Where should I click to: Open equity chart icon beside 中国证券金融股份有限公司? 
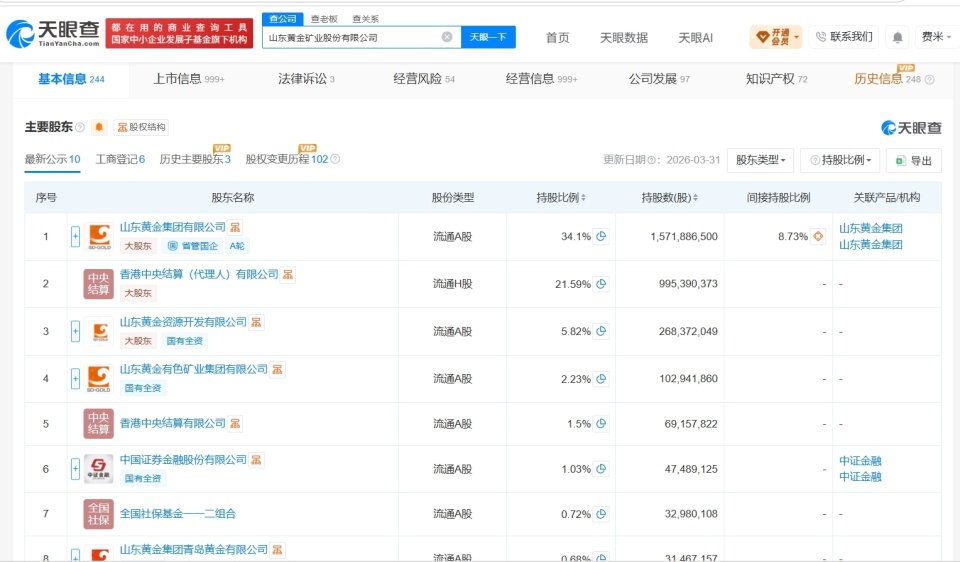256,460
